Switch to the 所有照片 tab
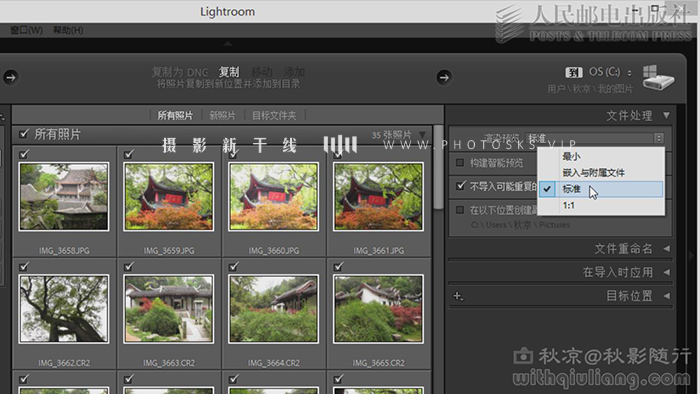 pos(175,116)
